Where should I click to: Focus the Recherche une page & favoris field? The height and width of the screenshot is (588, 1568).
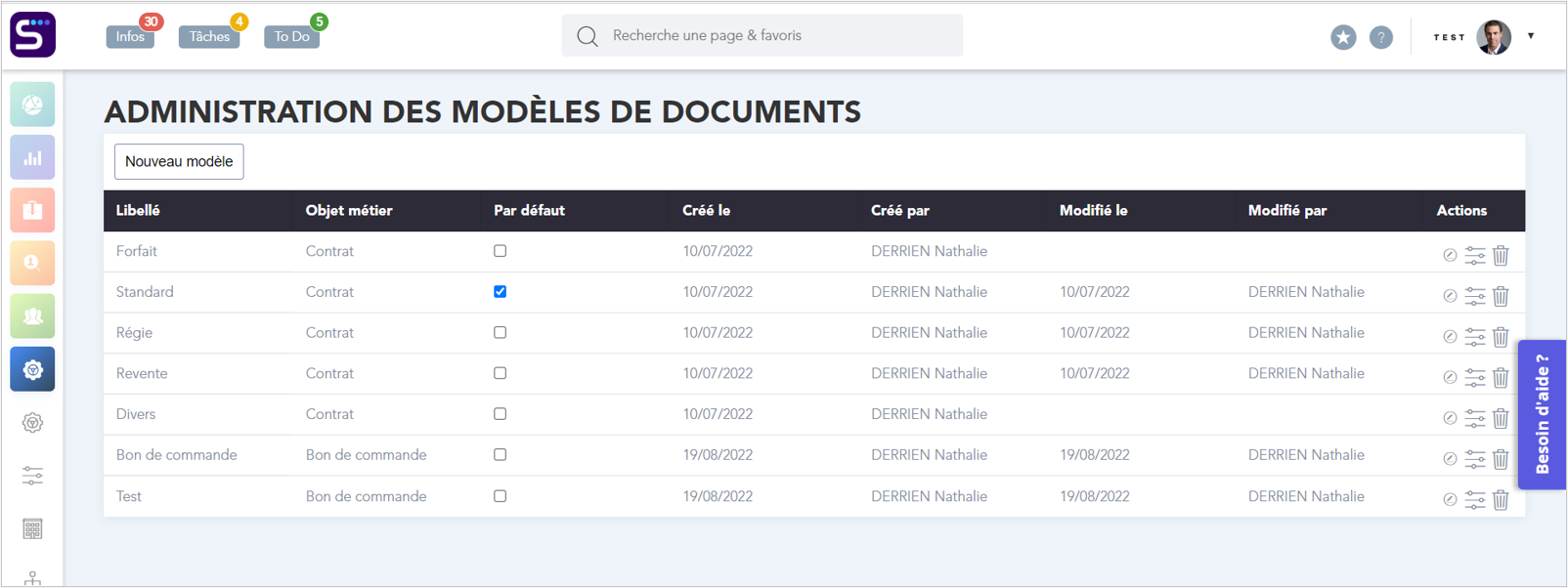click(762, 35)
